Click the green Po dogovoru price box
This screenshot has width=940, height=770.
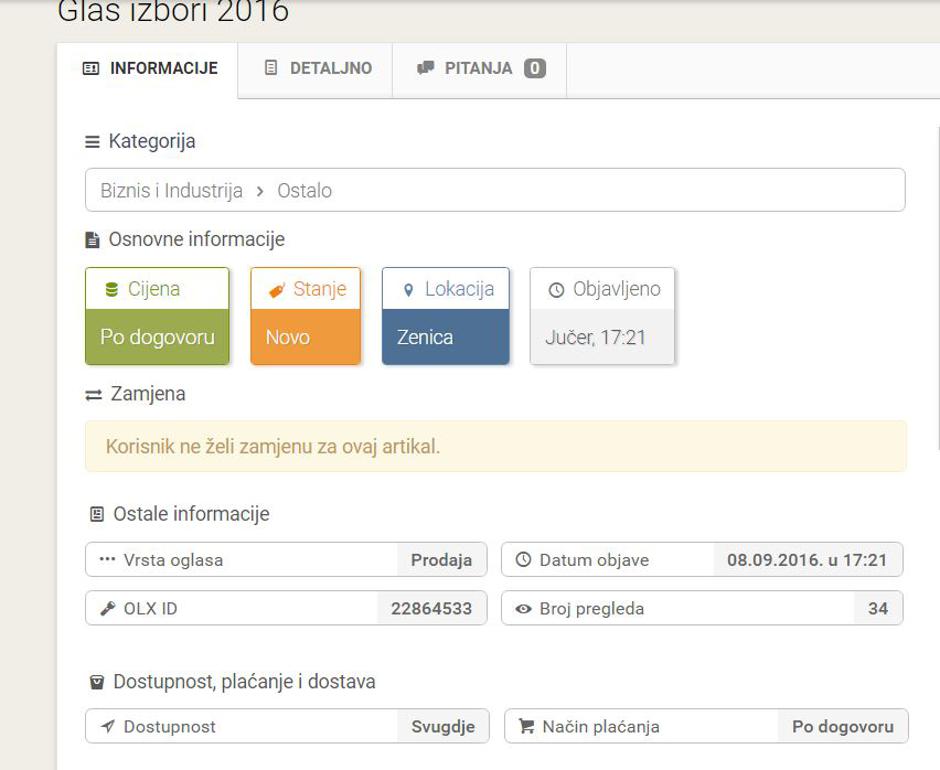157,338
